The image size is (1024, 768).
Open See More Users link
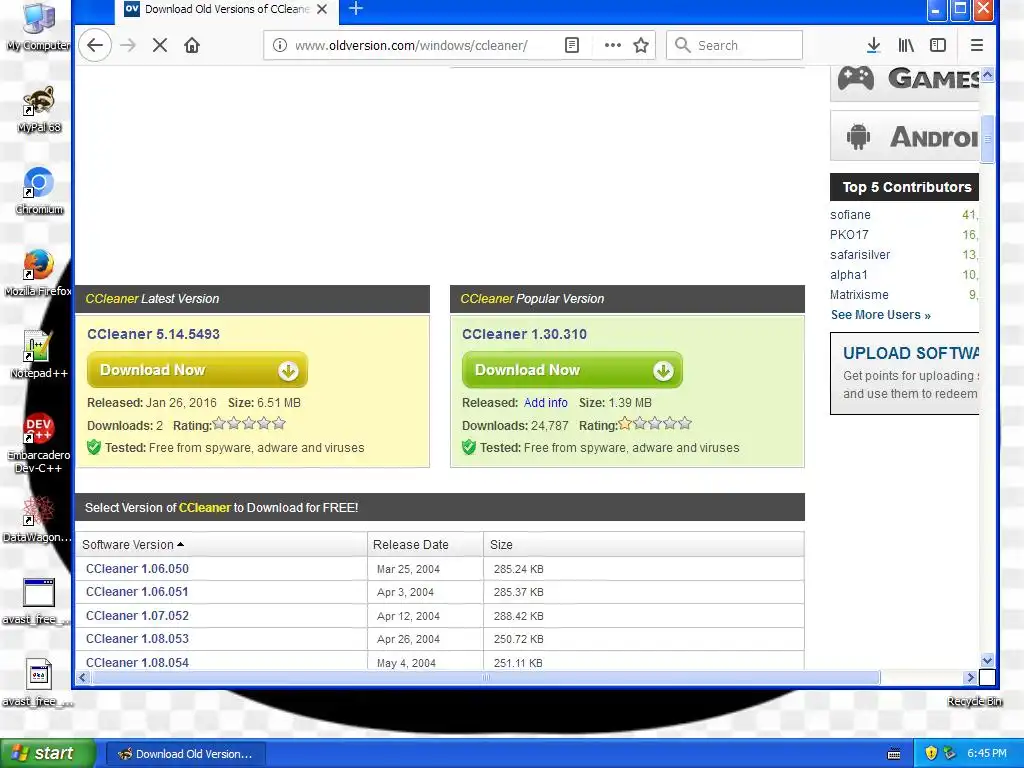click(x=880, y=315)
